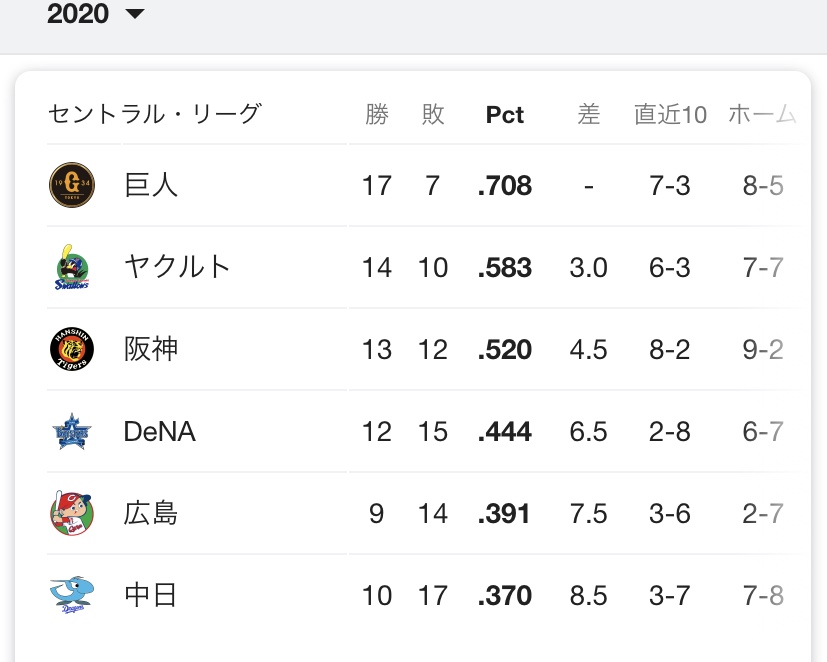The image size is (827, 662).
Task: Open the 広島 team page
Action: pos(151,513)
